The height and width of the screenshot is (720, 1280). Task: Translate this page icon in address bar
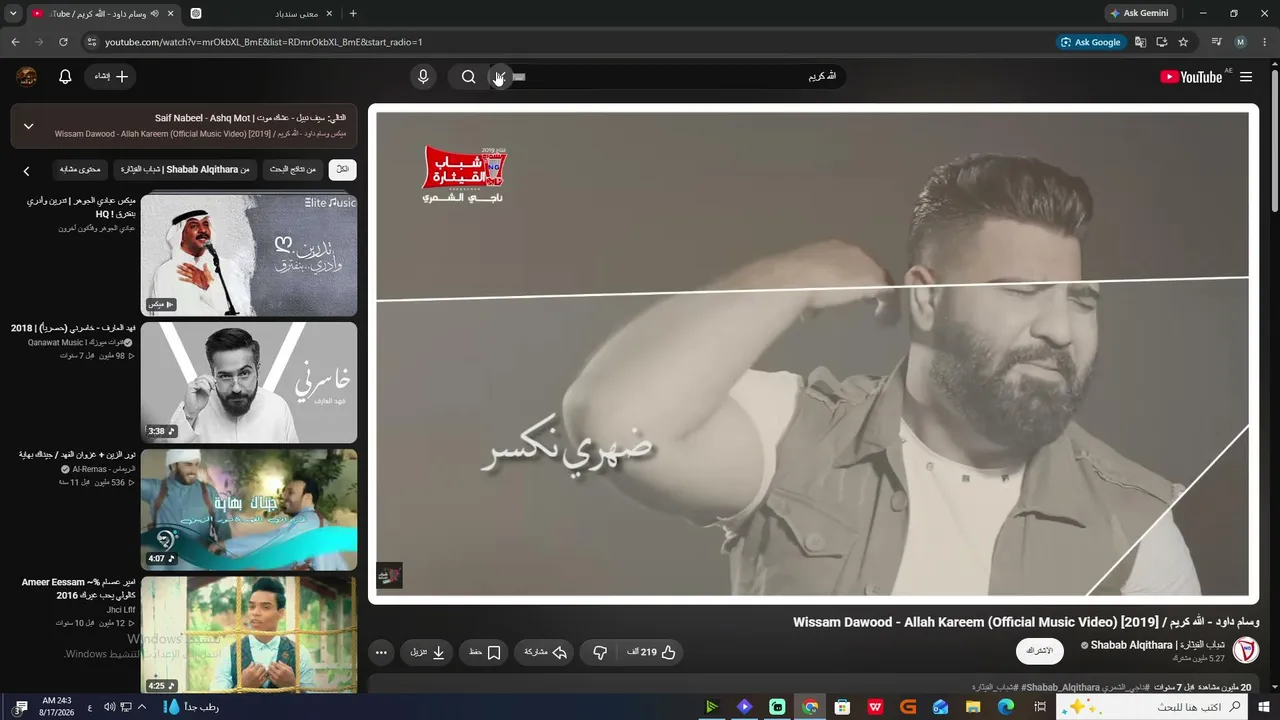point(1140,42)
